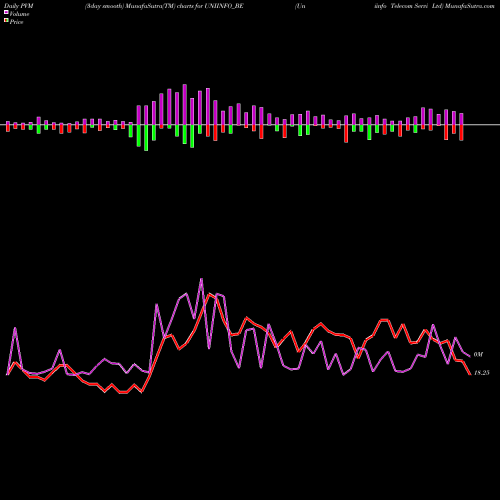Click the Volume legend color swatch

(x=6, y=13)
